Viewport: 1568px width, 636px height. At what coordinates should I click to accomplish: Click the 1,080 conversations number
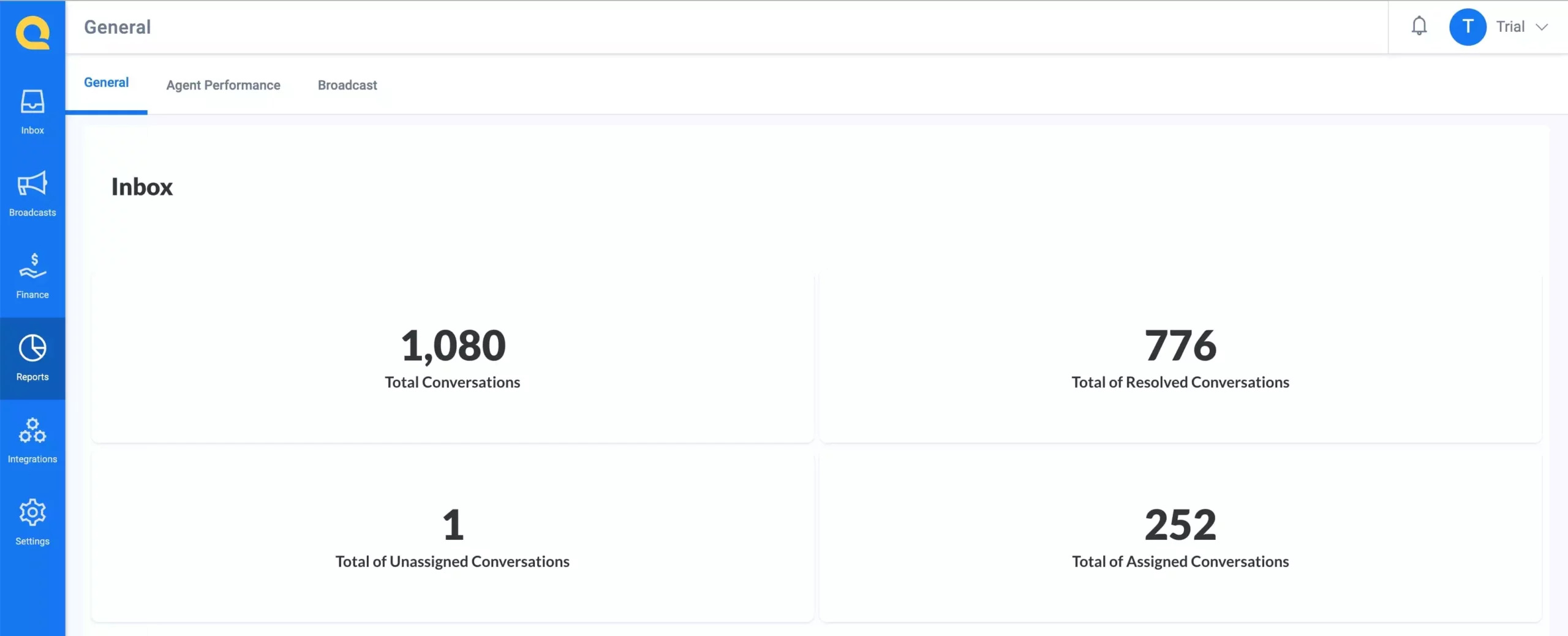coord(453,346)
